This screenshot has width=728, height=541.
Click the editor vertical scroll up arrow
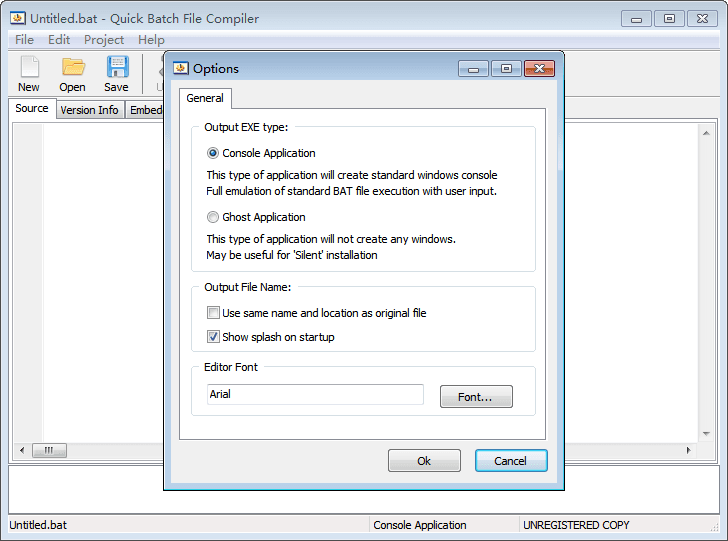pos(706,133)
